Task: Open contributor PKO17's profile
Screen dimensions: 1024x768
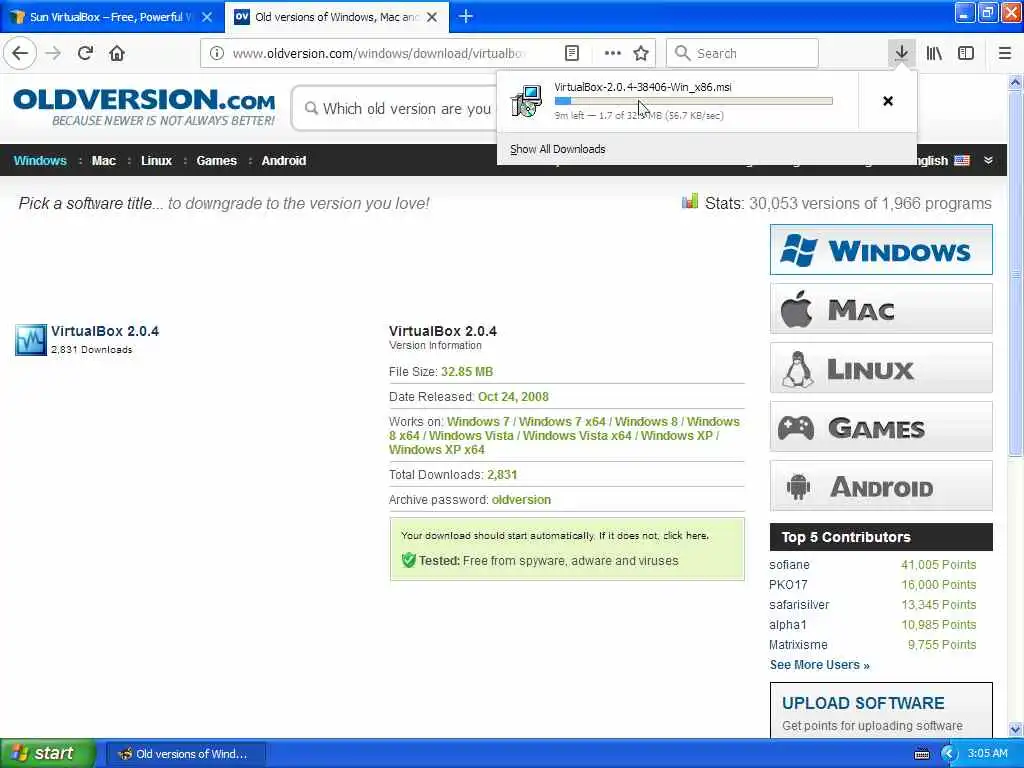Action: [788, 584]
